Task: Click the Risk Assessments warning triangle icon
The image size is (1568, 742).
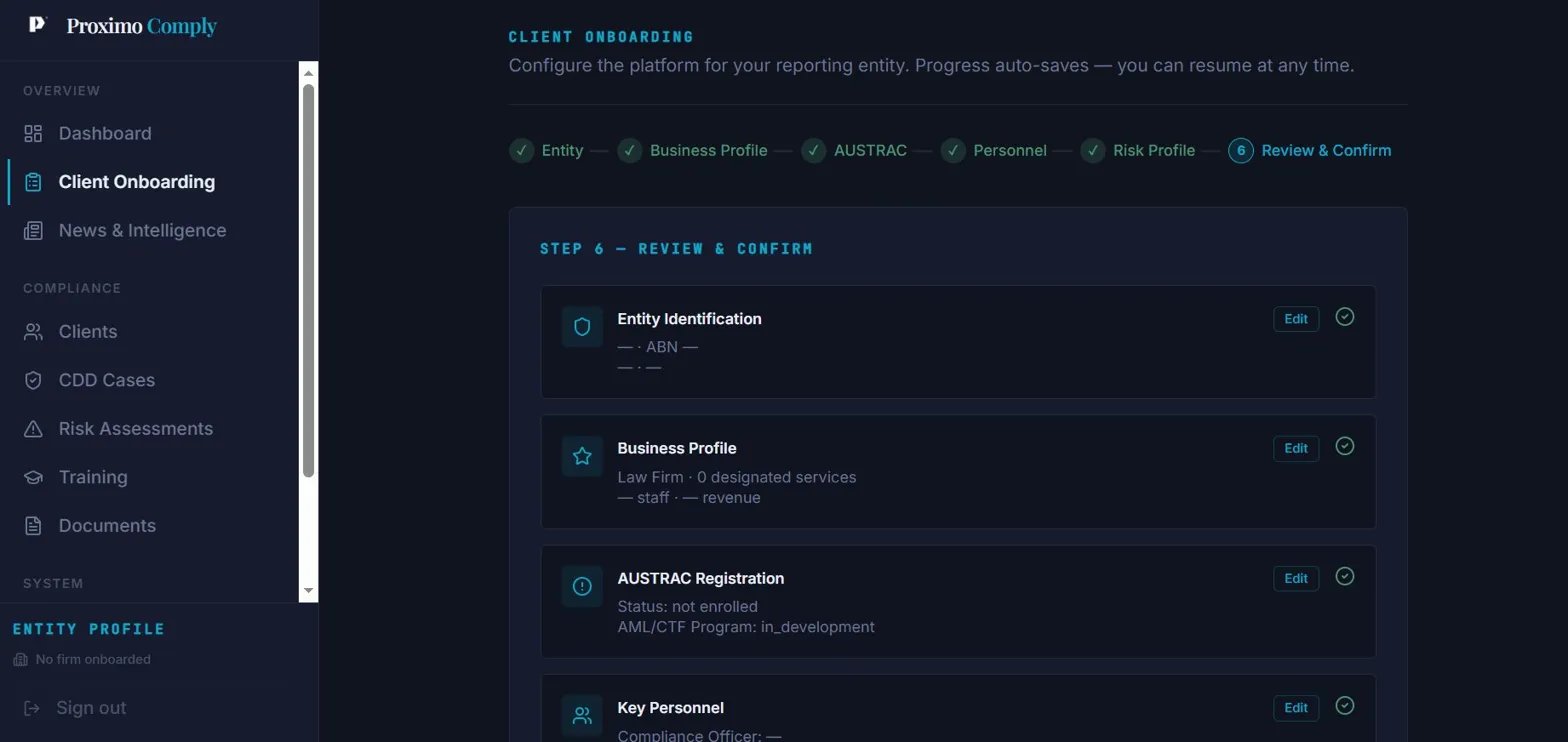Action: [x=33, y=429]
